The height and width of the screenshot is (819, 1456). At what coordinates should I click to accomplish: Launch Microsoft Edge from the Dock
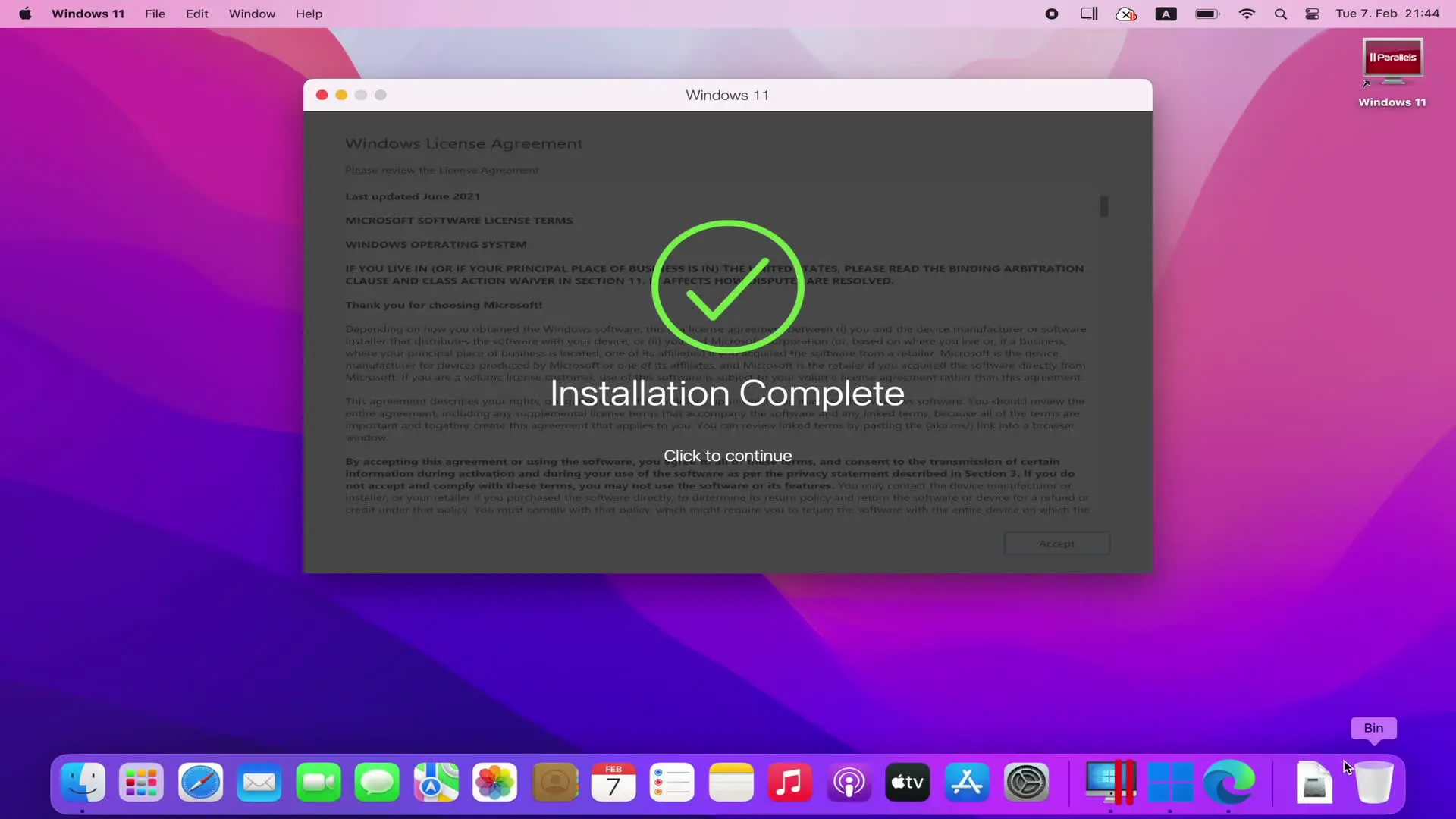point(1228,783)
